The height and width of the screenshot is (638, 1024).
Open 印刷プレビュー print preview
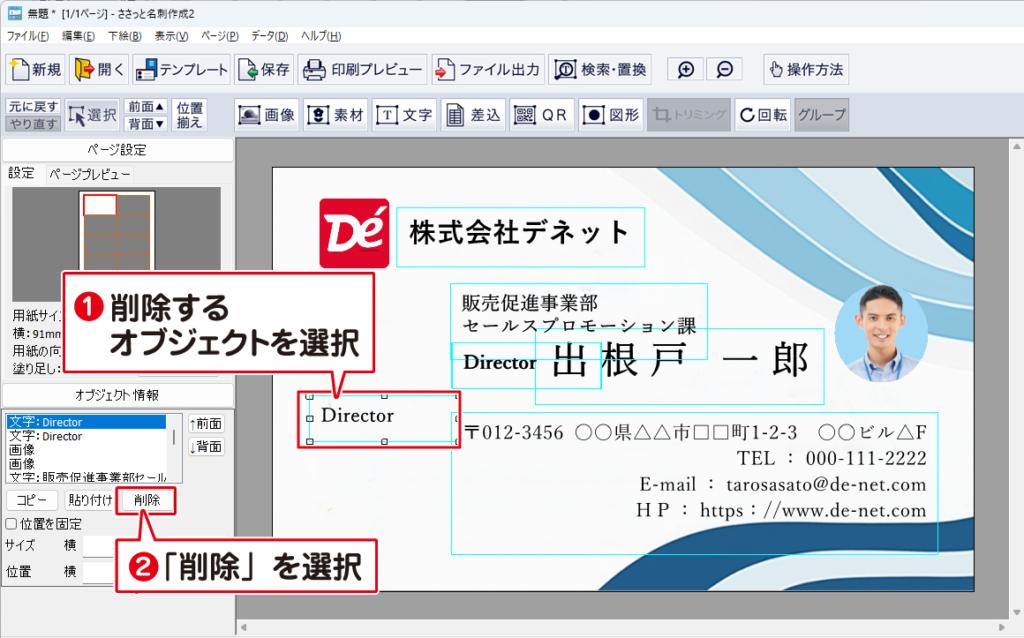click(x=362, y=69)
